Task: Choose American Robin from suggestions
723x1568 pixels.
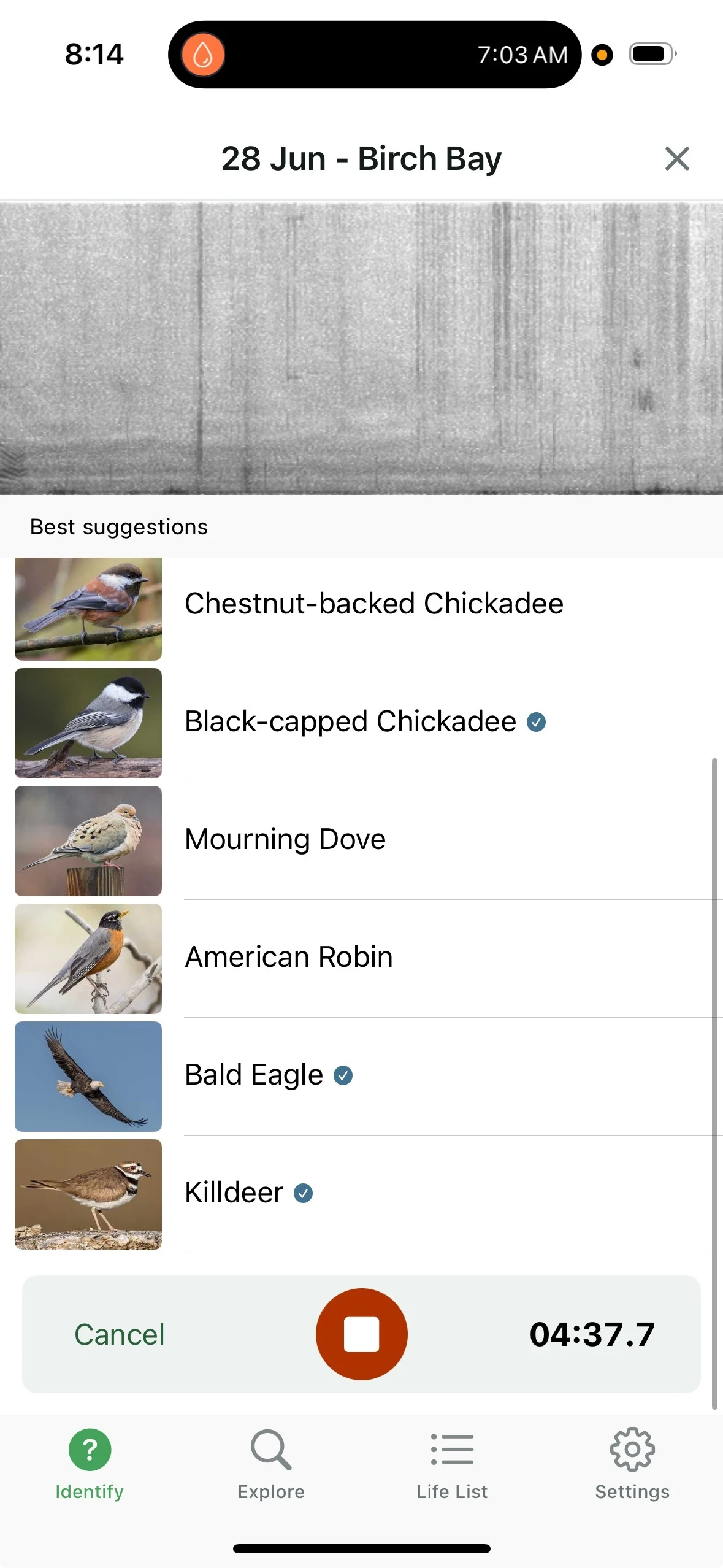Action: pos(289,957)
